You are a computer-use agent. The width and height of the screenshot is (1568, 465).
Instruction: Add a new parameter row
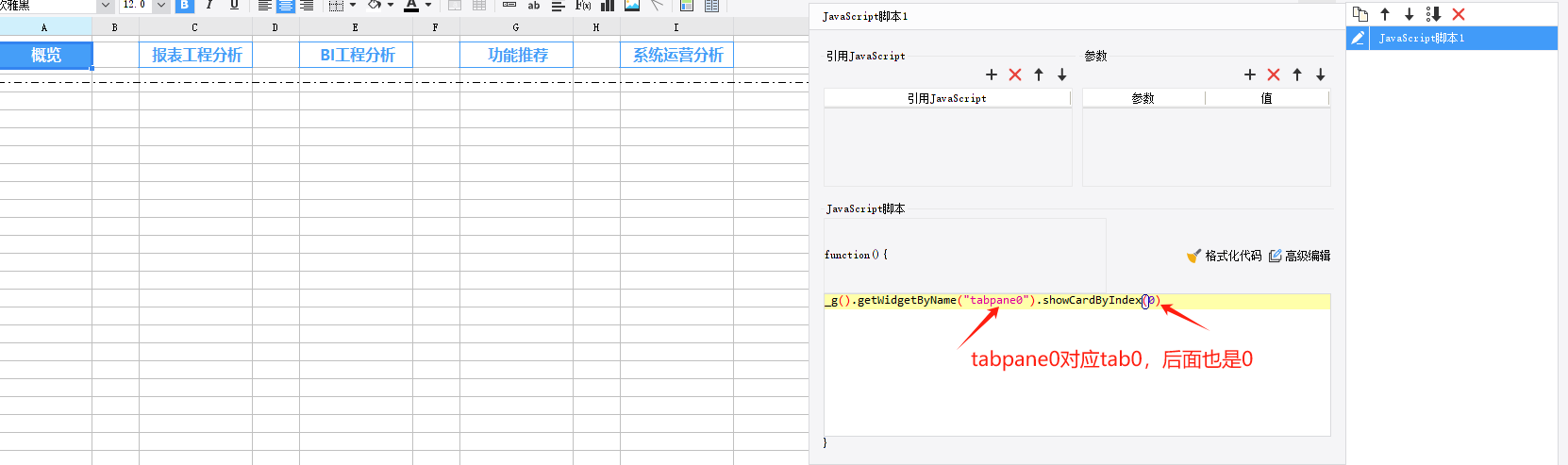point(1250,75)
